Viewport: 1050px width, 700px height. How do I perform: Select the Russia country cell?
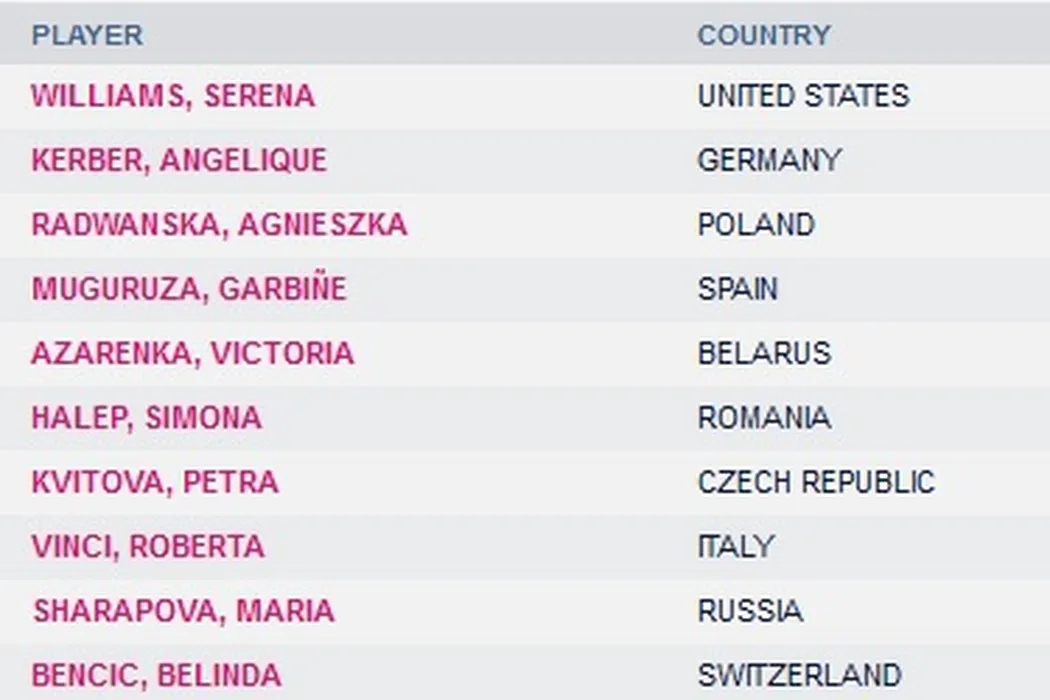[750, 610]
